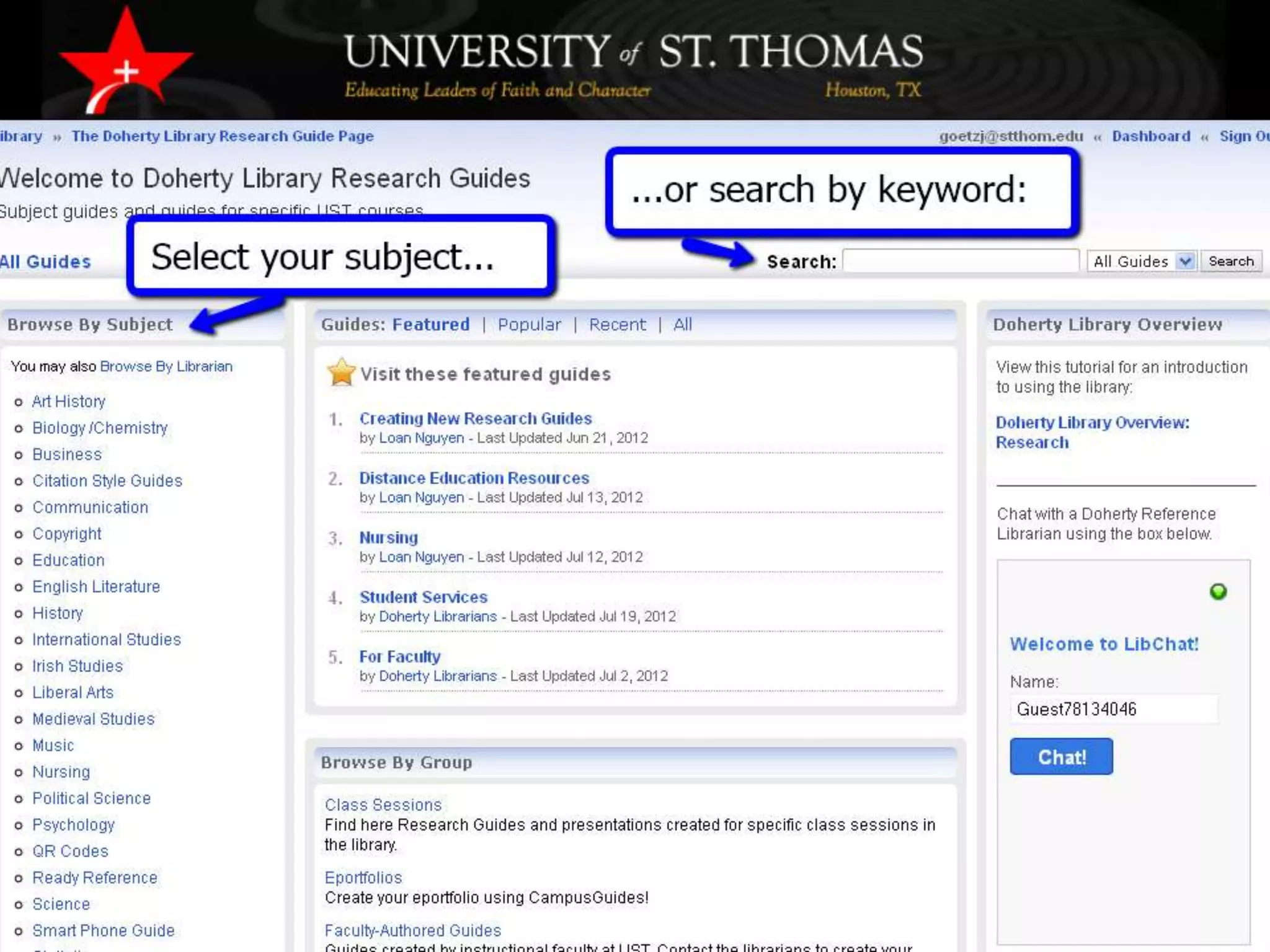Click Loan Nguyen under Creating New Research Guides
Image resolution: width=1270 pixels, height=952 pixels.
tap(422, 438)
